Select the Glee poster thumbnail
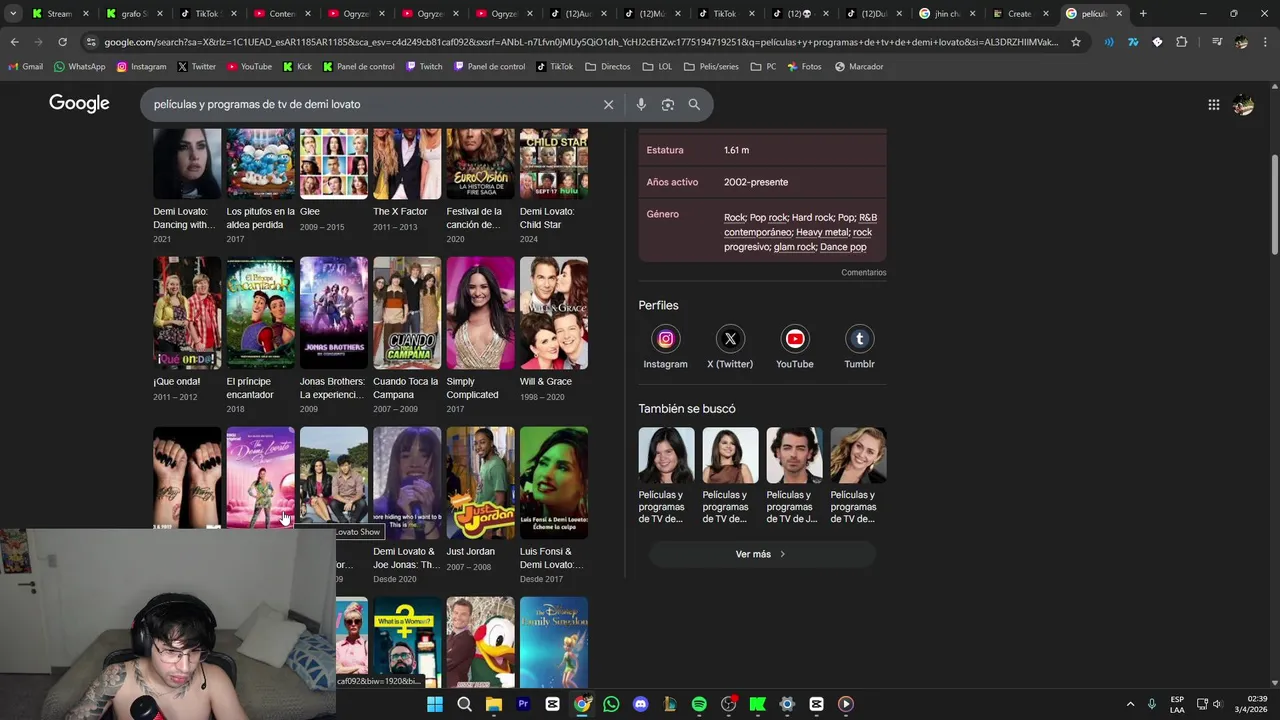The width and height of the screenshot is (1280, 720). pos(334,163)
